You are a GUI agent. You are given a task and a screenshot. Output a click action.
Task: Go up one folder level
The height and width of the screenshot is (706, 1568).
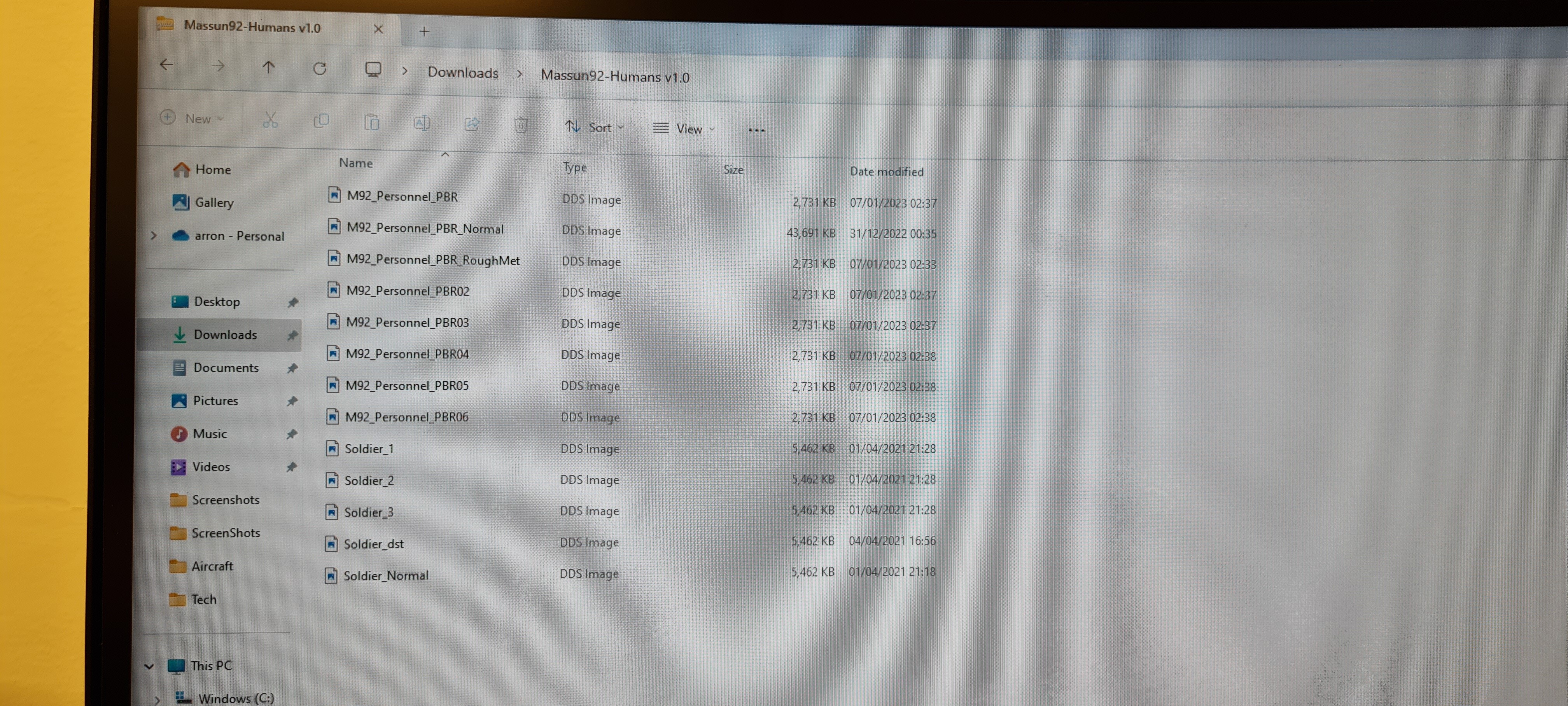(268, 67)
